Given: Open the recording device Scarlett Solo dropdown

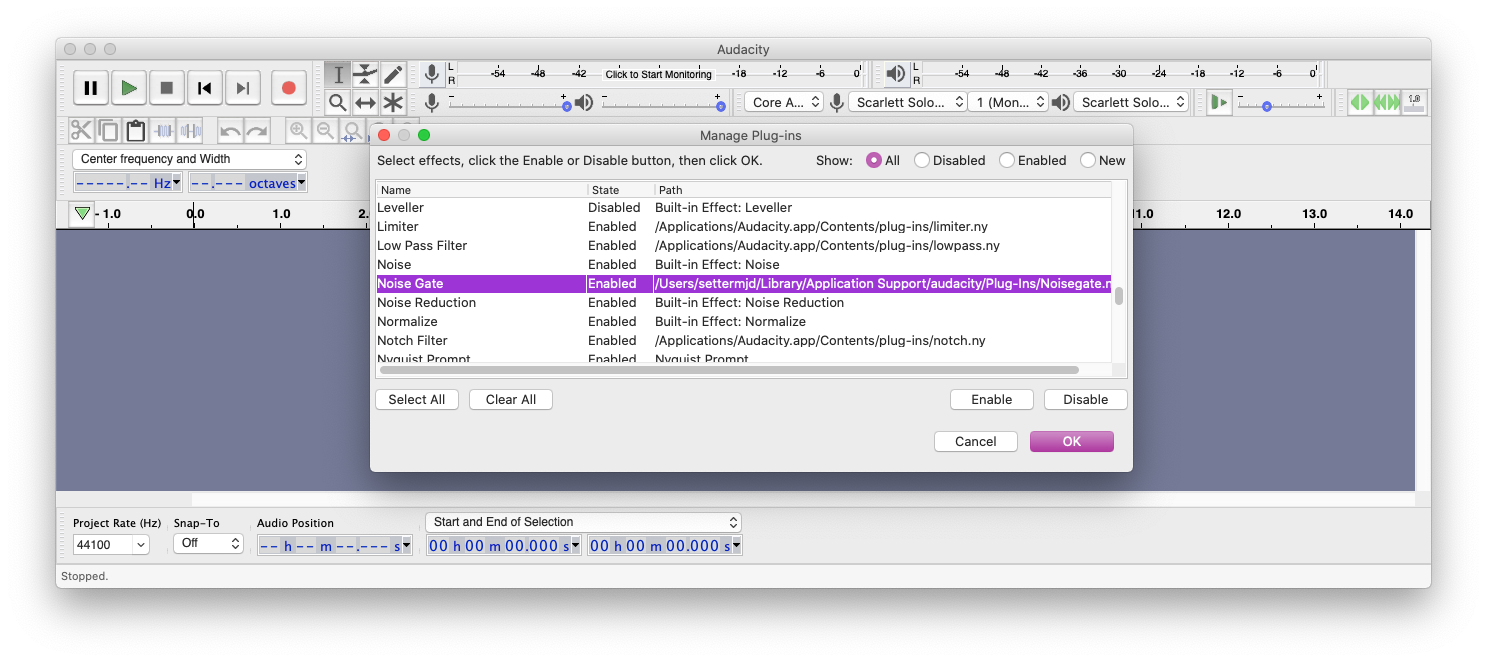Looking at the screenshot, I should pyautogui.click(x=907, y=102).
